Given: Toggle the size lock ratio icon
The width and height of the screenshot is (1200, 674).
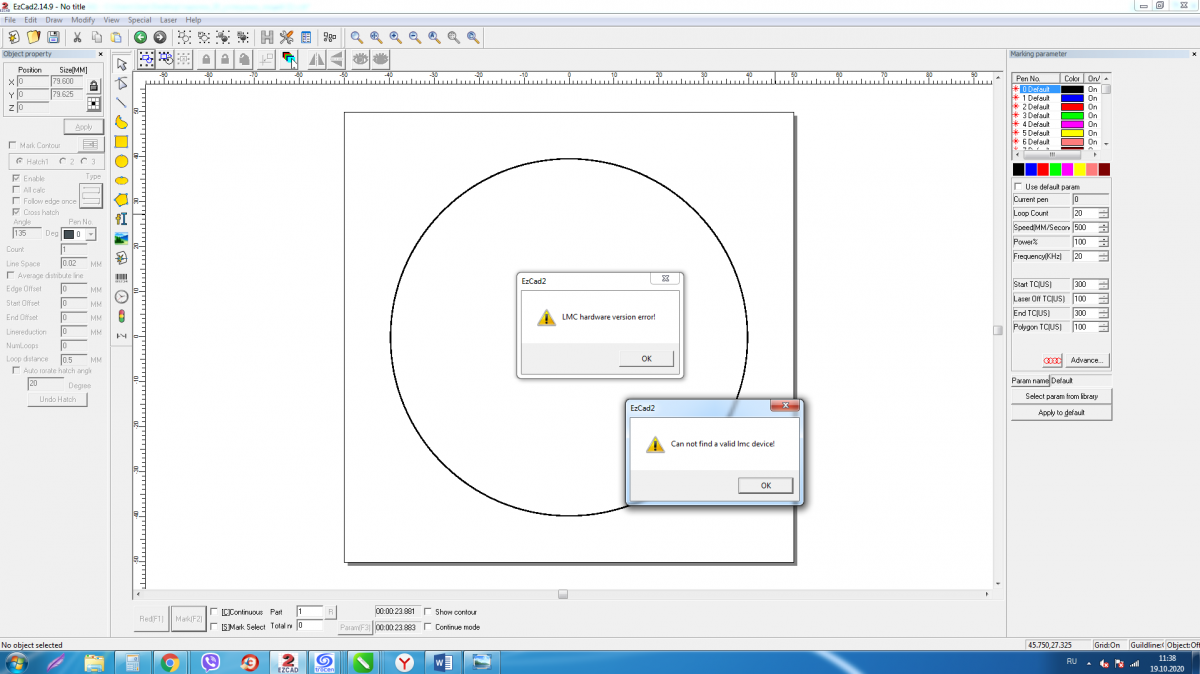Looking at the screenshot, I should coord(94,86).
